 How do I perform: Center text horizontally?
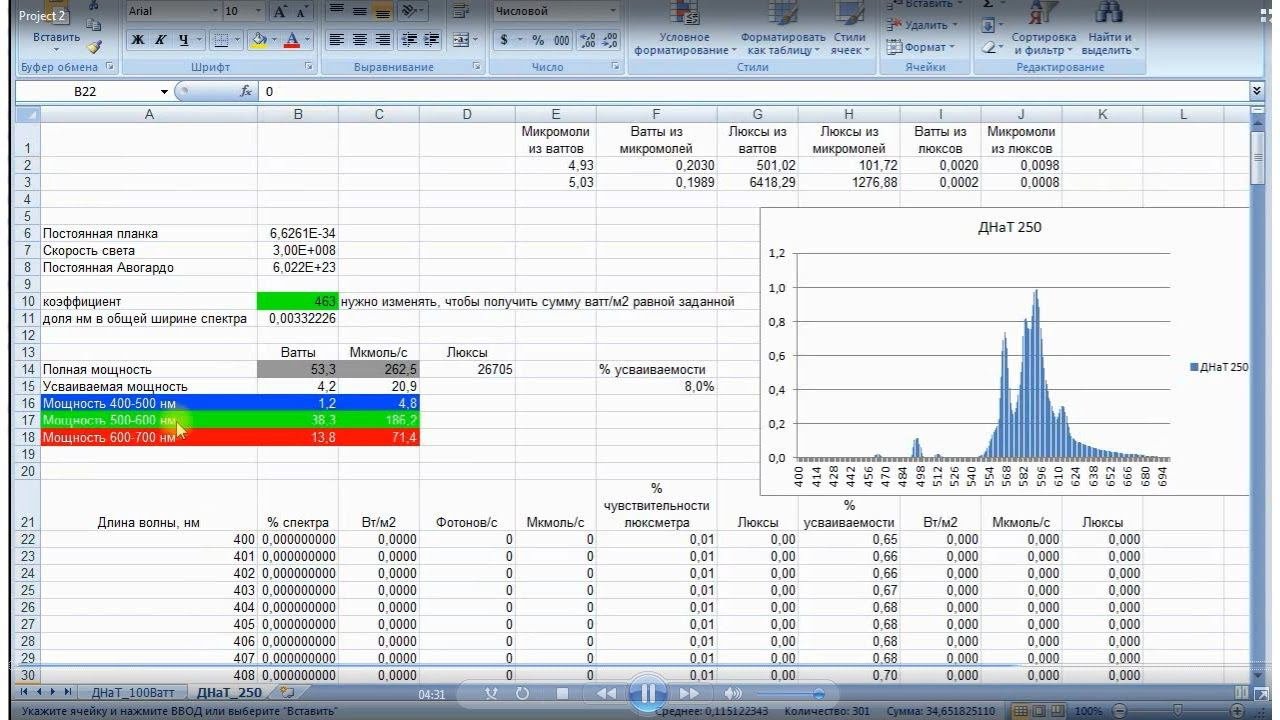click(360, 40)
